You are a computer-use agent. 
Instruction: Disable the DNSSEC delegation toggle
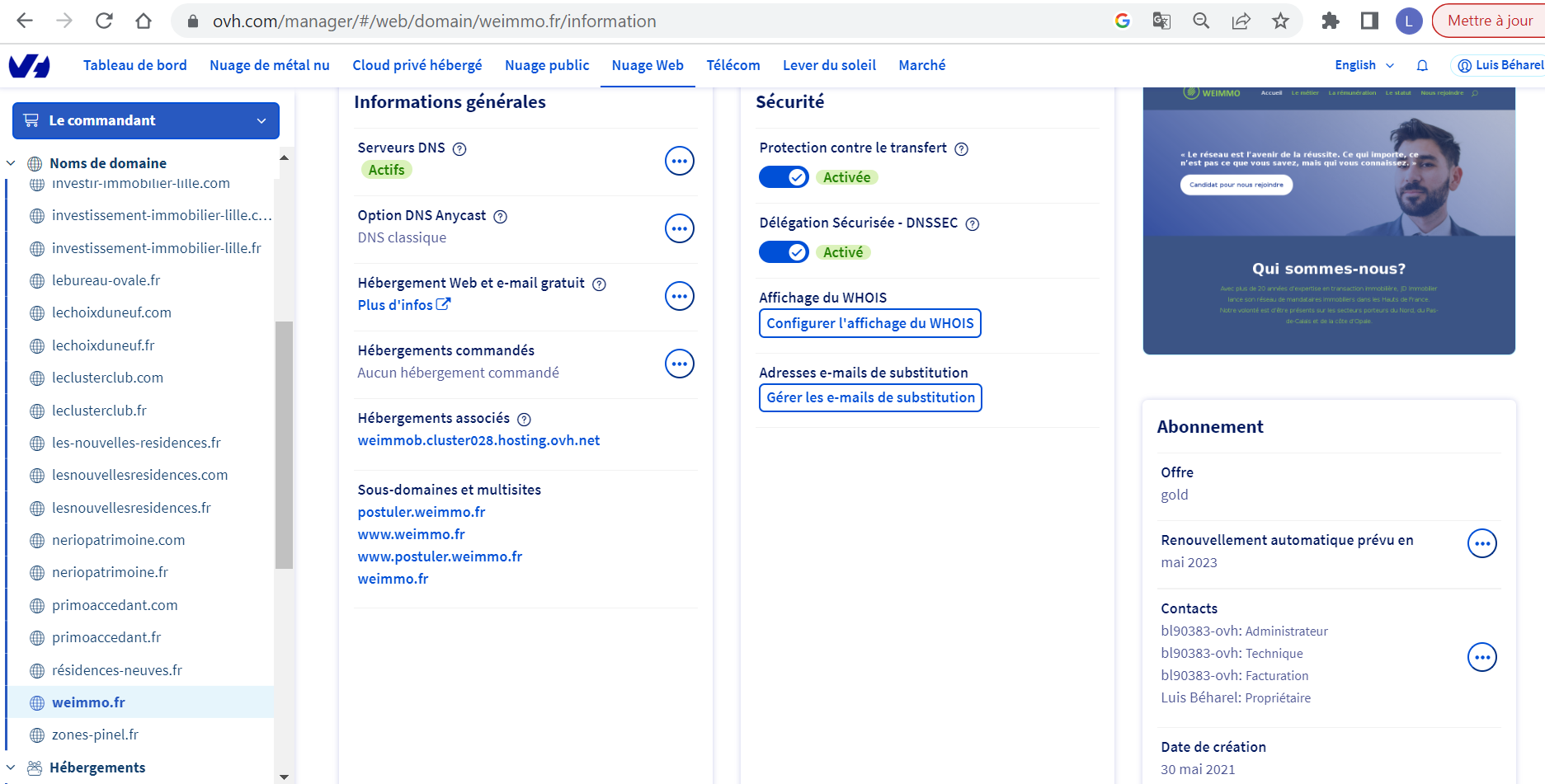point(784,252)
